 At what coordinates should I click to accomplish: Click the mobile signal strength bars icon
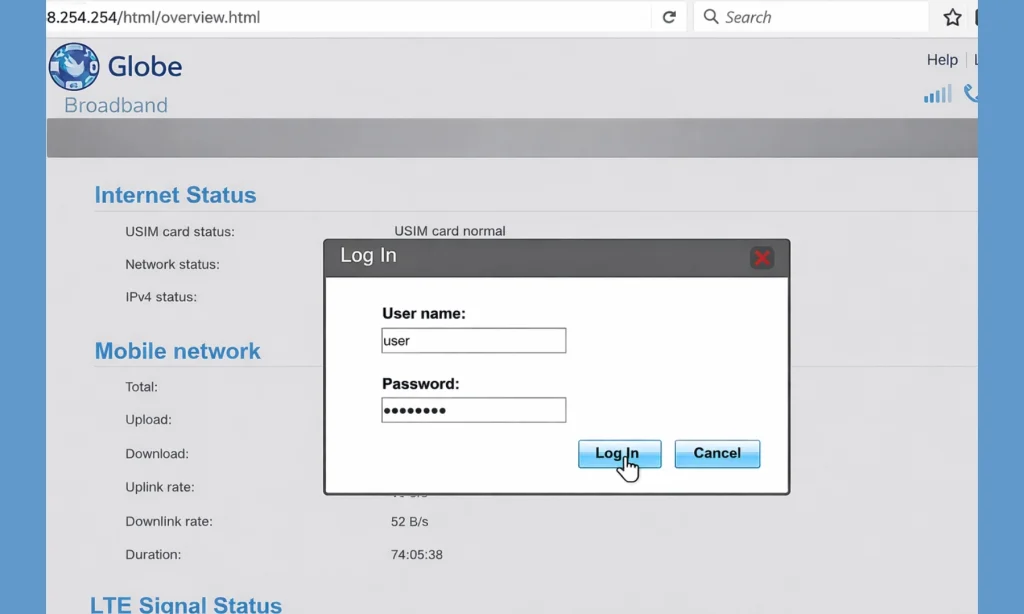coord(936,94)
